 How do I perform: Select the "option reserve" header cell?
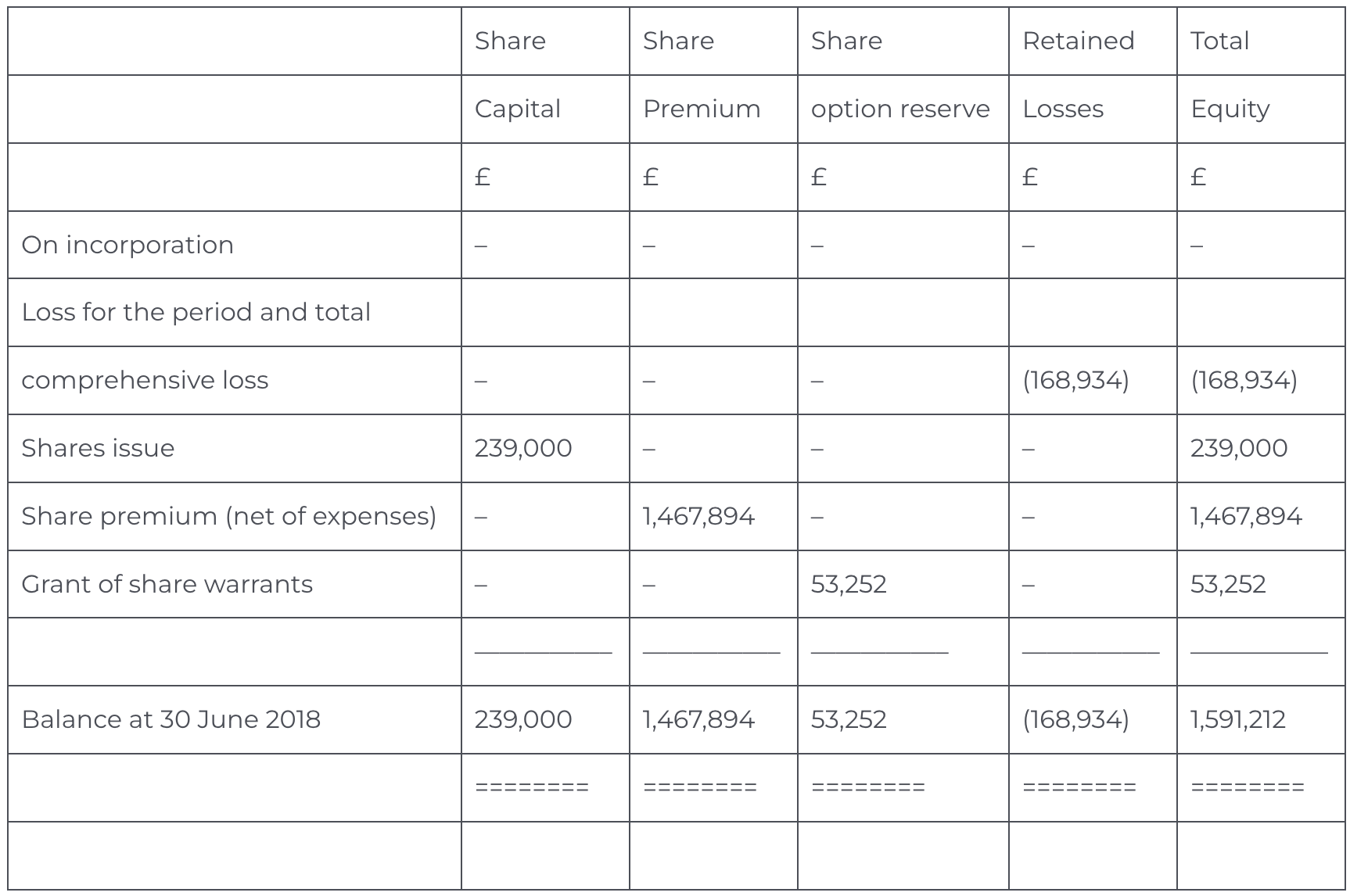click(x=899, y=109)
